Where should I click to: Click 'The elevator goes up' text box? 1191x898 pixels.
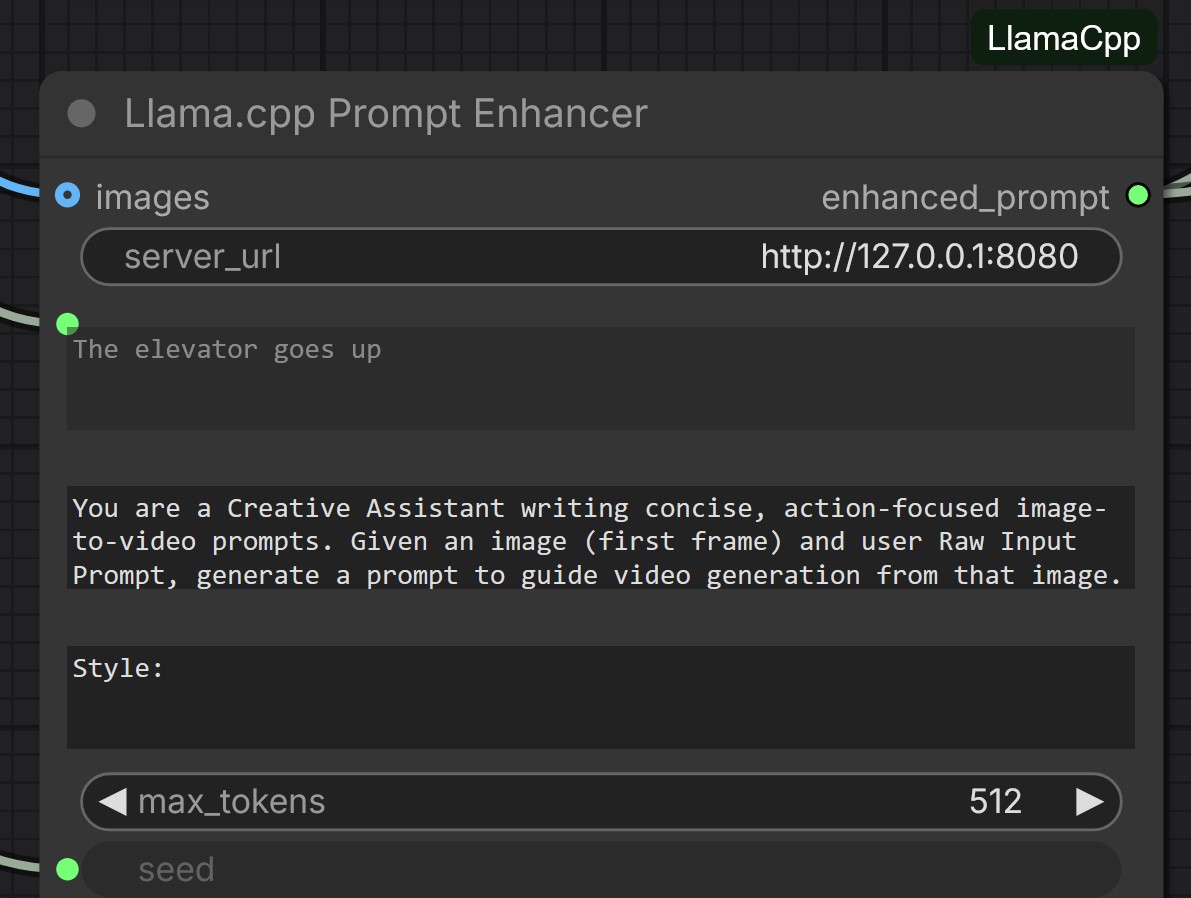point(600,378)
